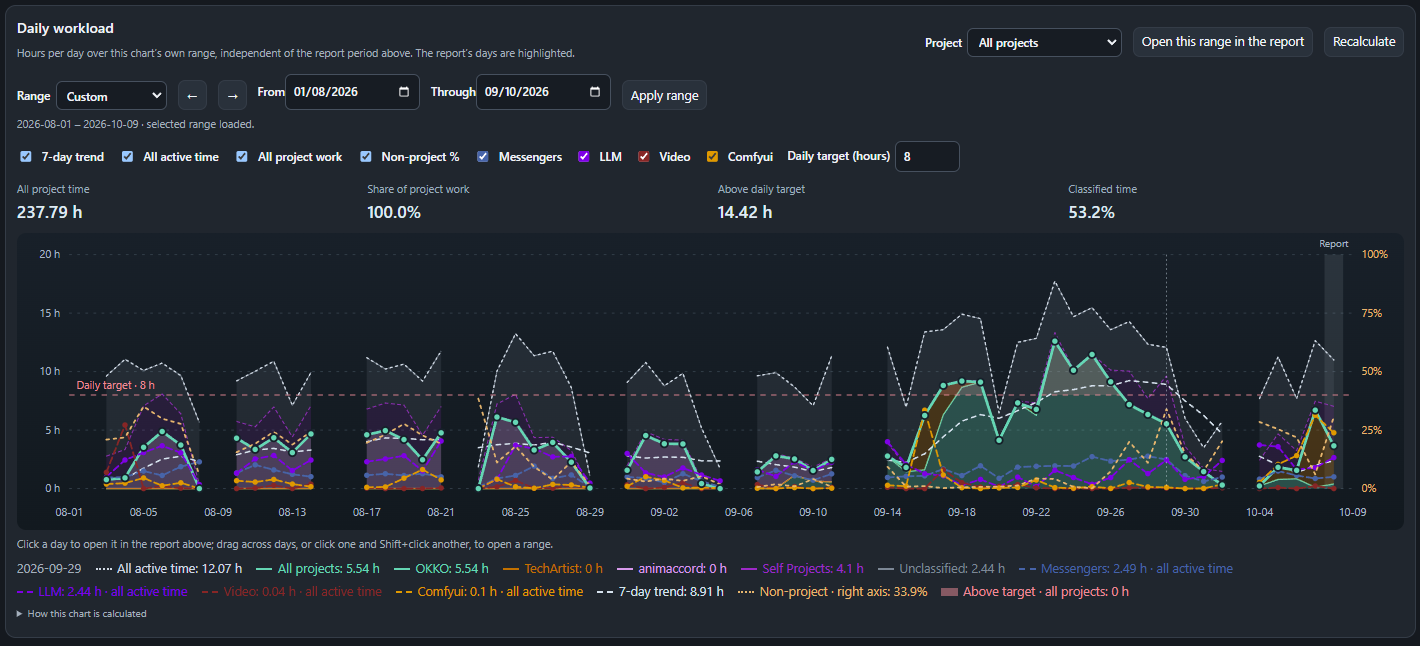Image resolution: width=1420 pixels, height=646 pixels.
Task: Open the Project All projects dropdown
Action: coord(1044,43)
